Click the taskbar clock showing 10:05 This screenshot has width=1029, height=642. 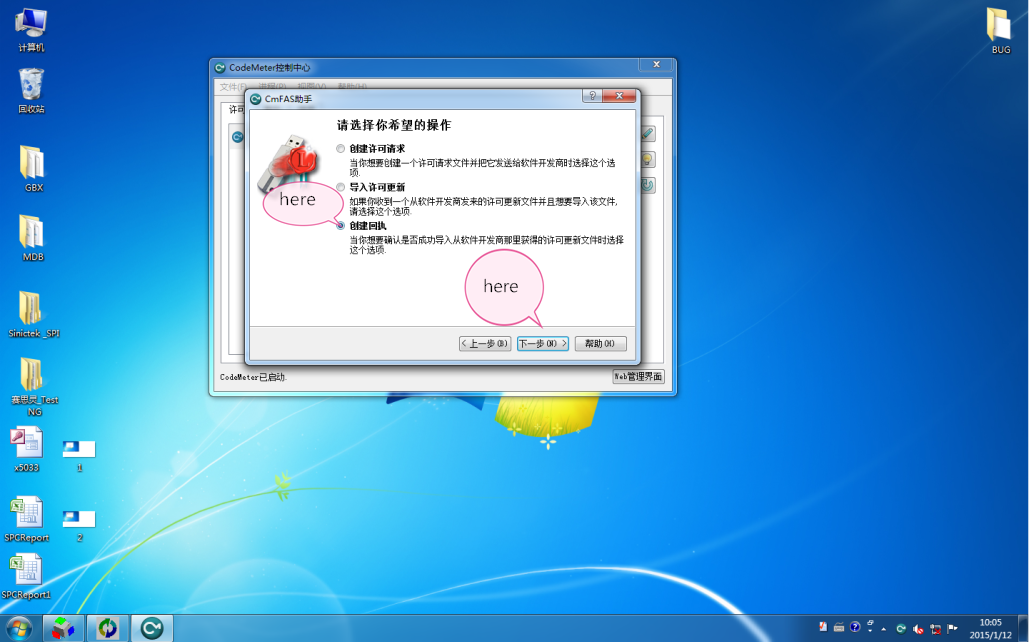[990, 628]
